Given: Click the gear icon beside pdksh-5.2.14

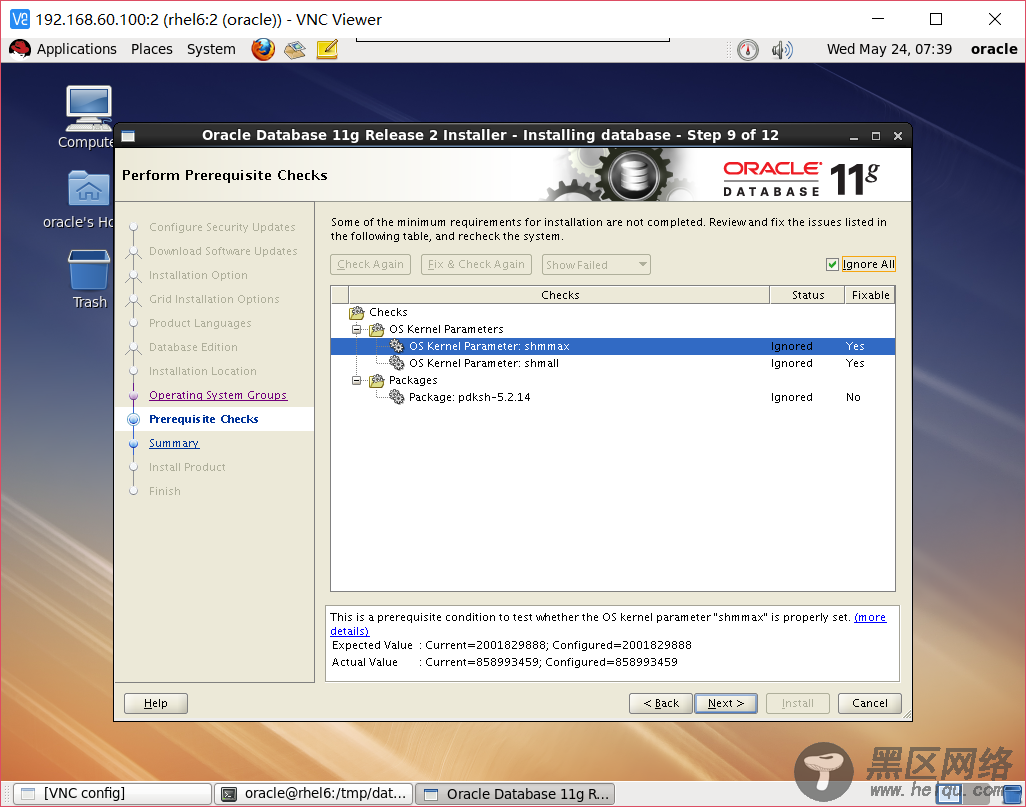Looking at the screenshot, I should pyautogui.click(x=397, y=397).
